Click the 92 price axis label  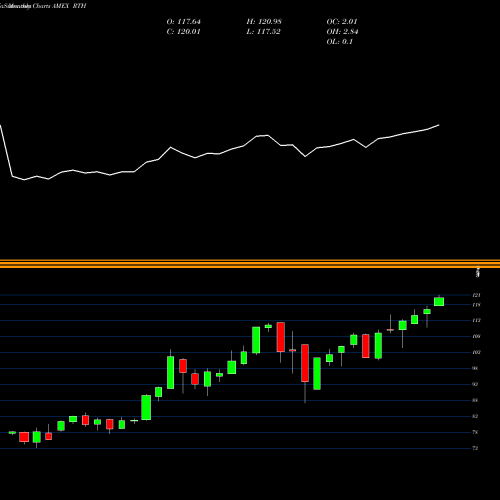[476, 384]
